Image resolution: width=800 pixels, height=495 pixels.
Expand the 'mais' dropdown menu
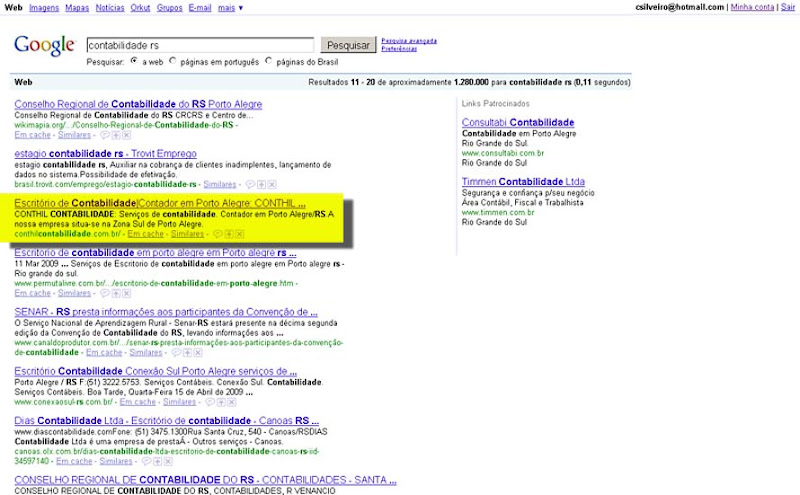(230, 8)
